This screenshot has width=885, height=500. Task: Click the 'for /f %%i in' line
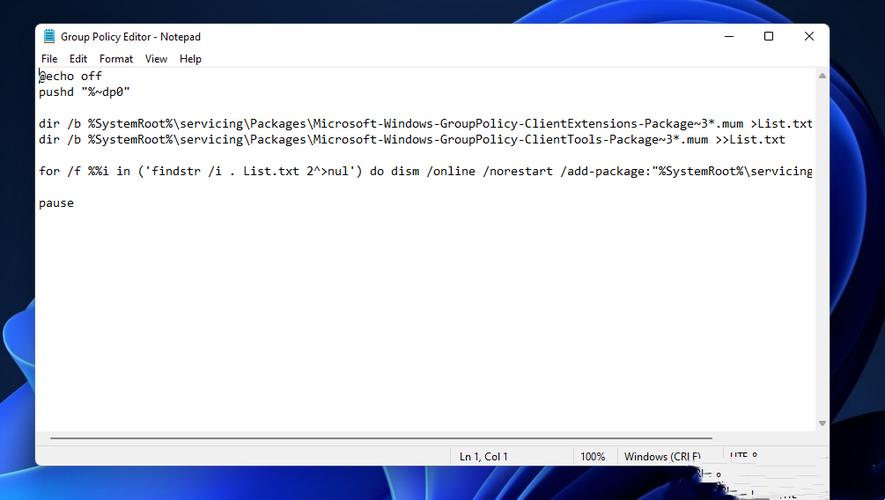(x=426, y=171)
